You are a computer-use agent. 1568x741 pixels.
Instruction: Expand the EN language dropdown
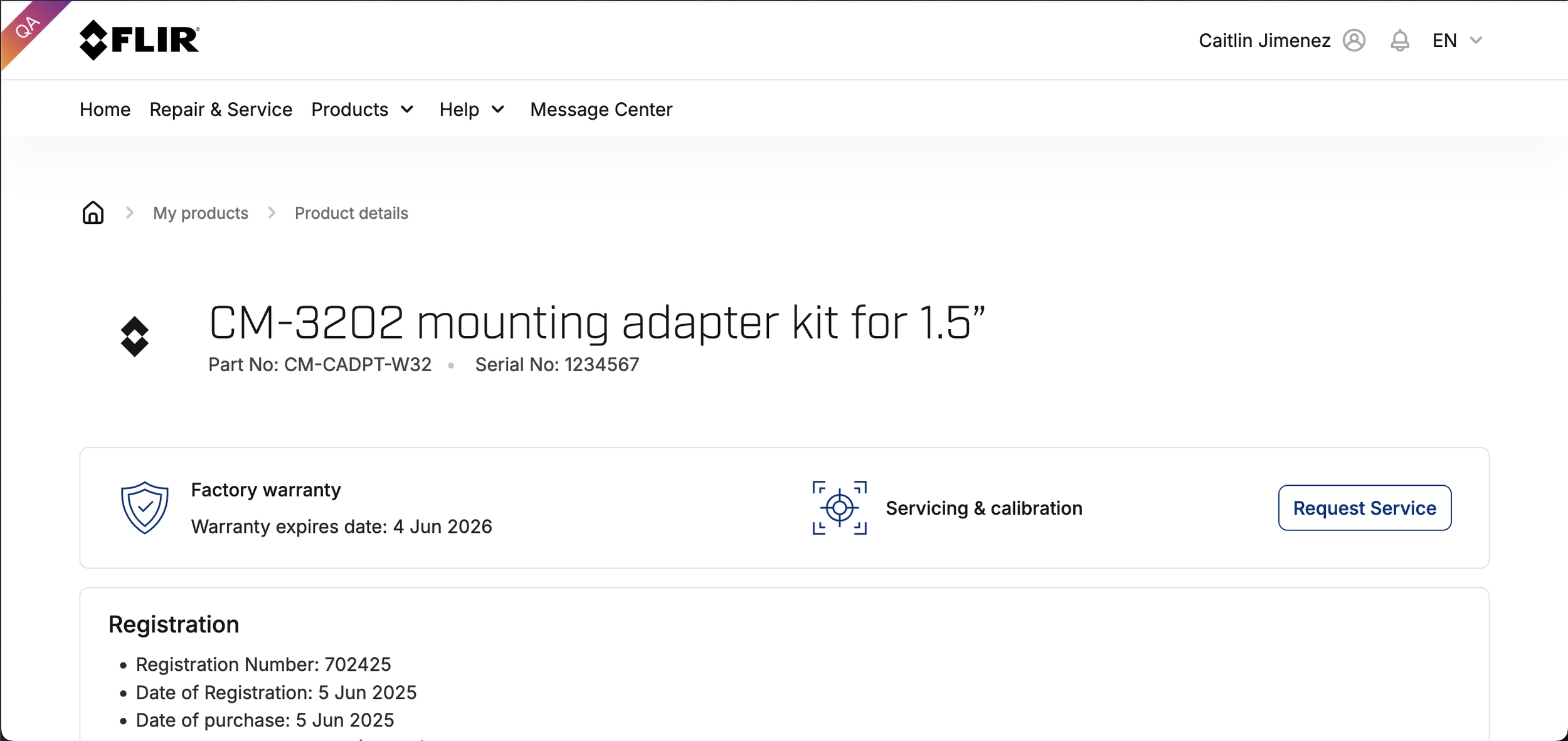[x=1457, y=40]
